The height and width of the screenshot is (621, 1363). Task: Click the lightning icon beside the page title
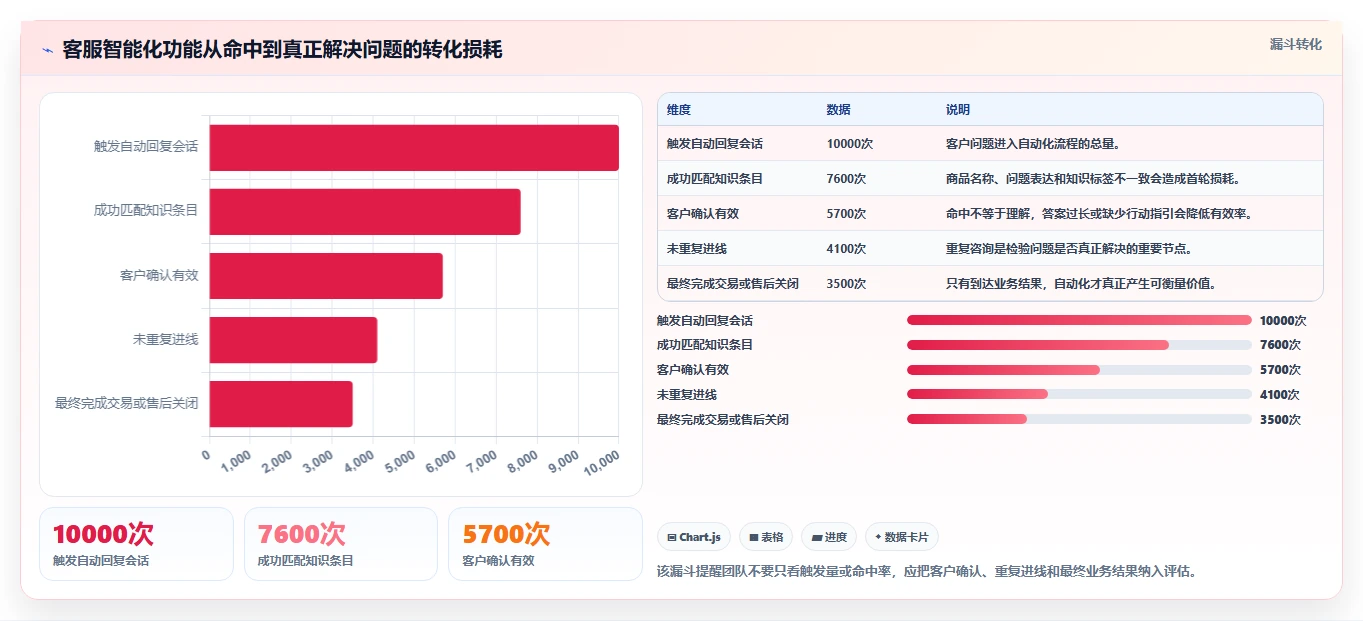coord(47,50)
